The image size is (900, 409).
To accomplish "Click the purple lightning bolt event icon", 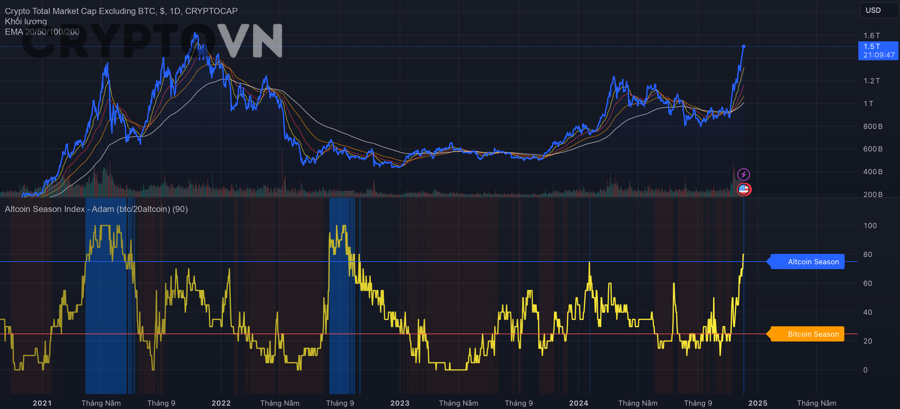I will (743, 174).
